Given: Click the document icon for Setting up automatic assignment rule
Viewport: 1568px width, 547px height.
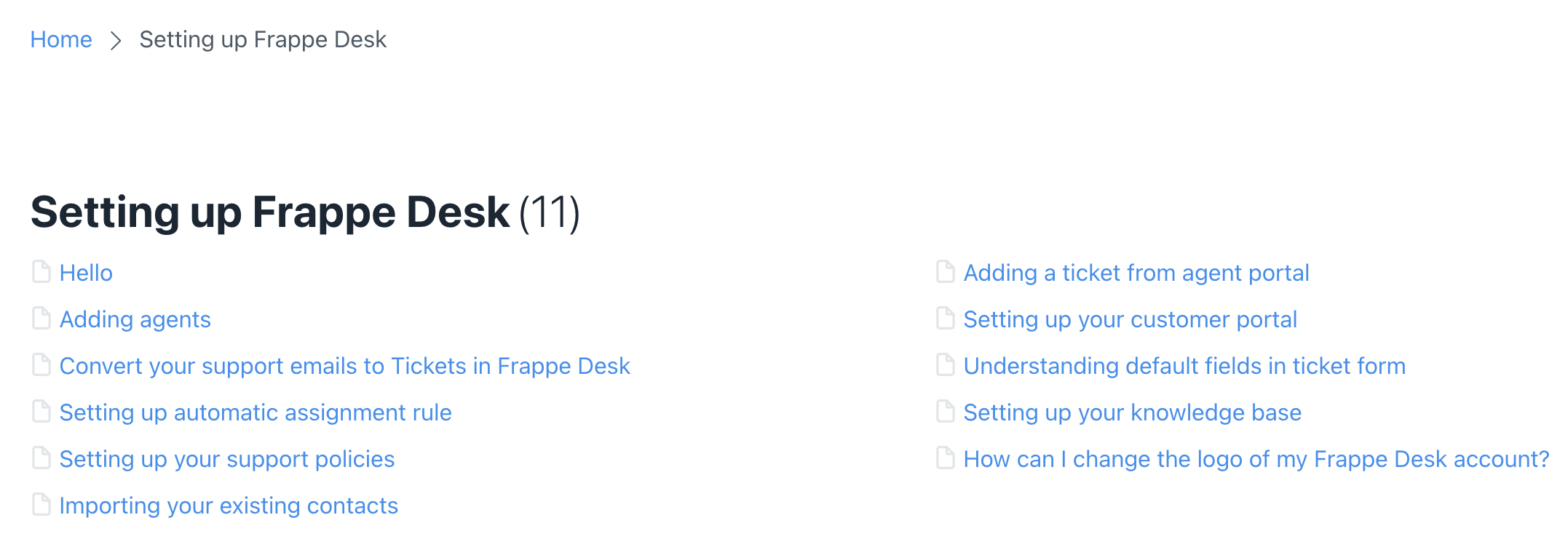Looking at the screenshot, I should click(41, 412).
